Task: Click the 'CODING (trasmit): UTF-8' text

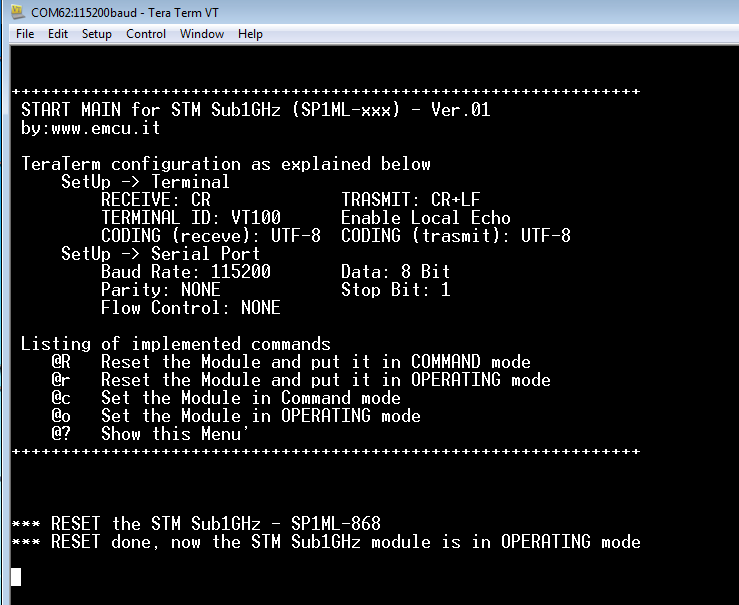Action: click(456, 236)
